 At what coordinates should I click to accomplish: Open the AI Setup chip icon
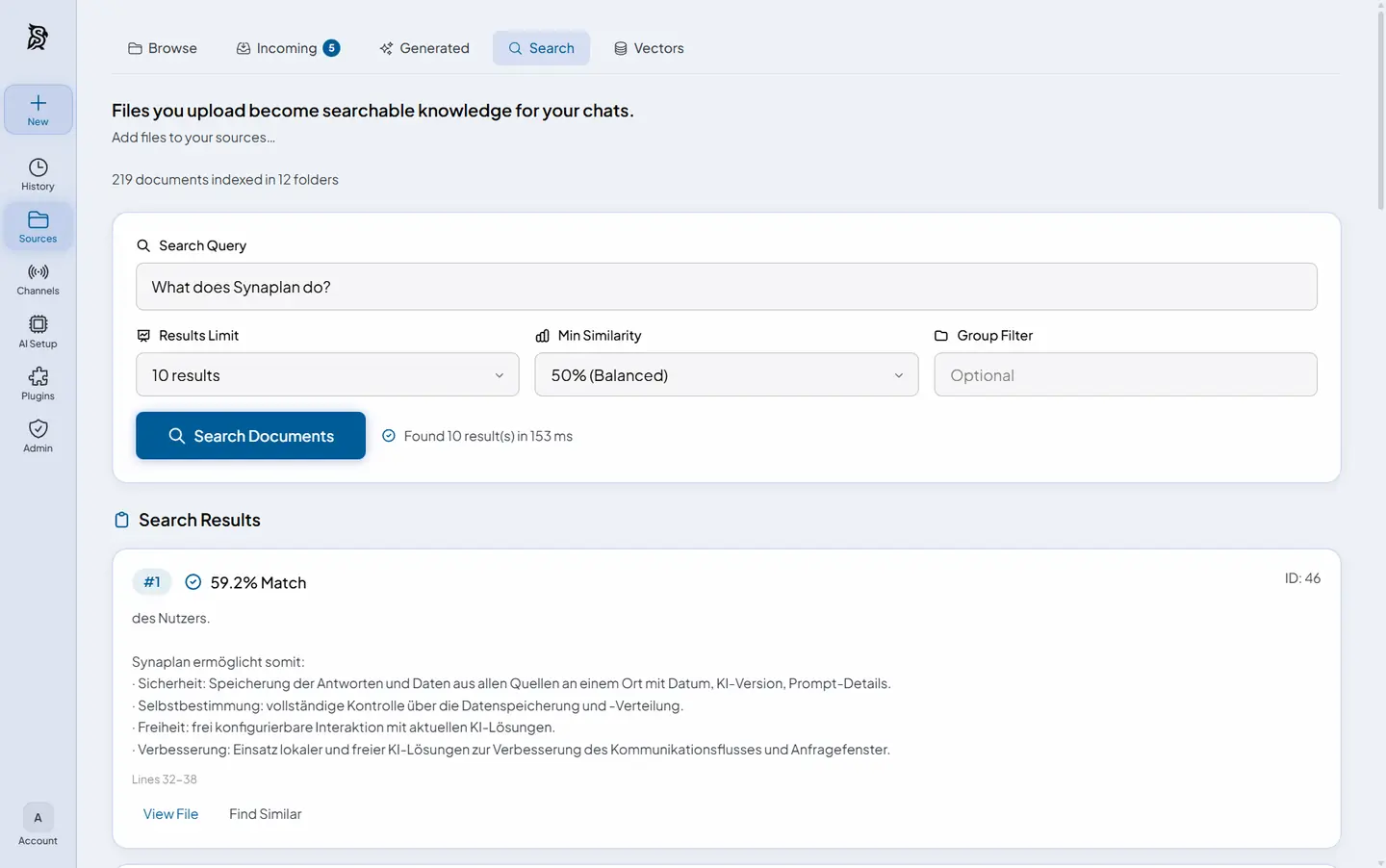pos(38,324)
